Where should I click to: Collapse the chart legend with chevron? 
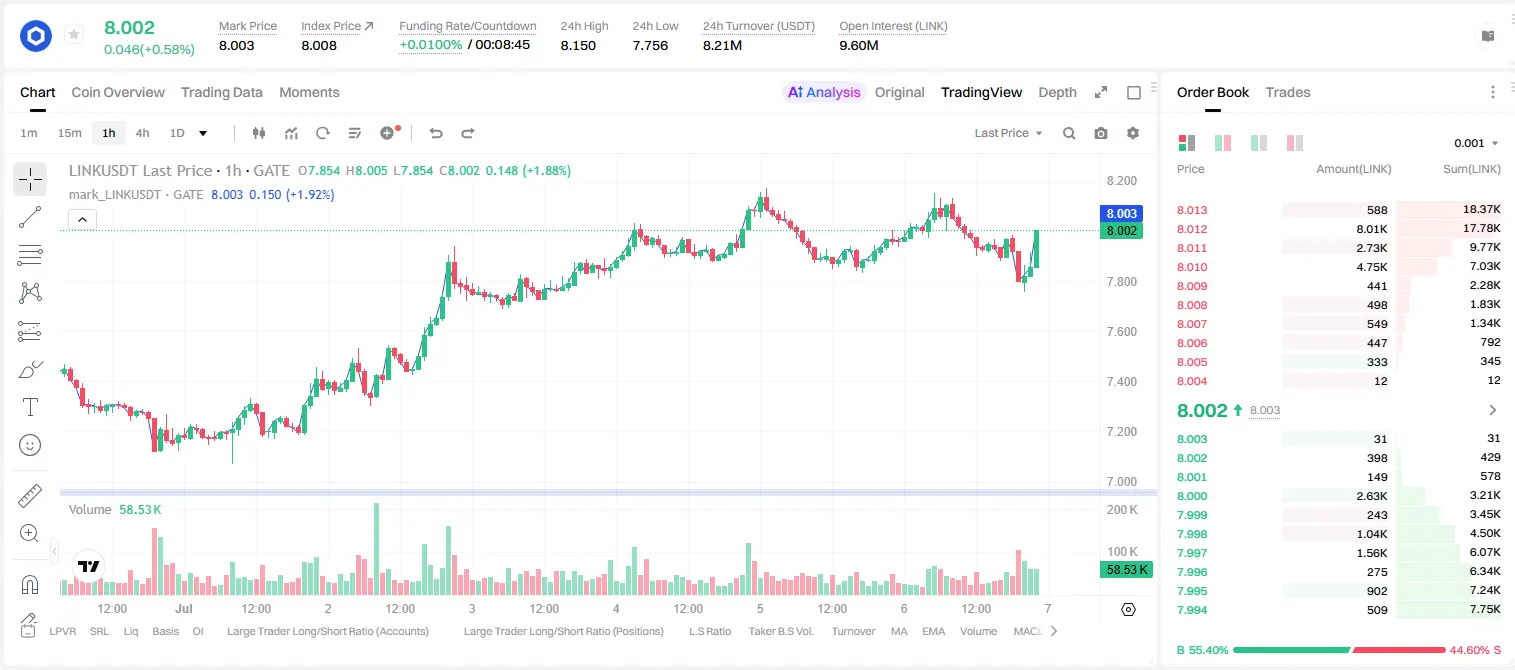[x=82, y=219]
